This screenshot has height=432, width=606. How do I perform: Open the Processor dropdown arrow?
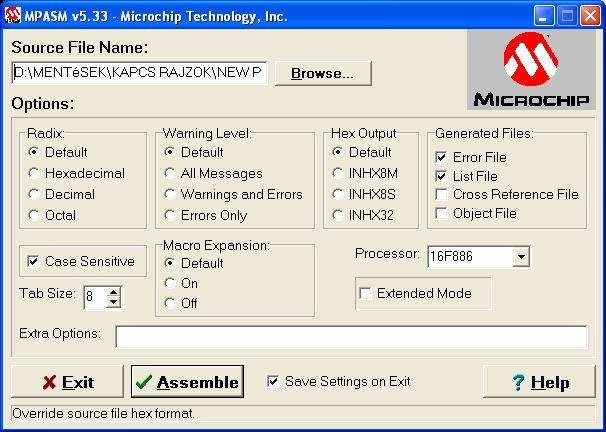(x=521, y=257)
